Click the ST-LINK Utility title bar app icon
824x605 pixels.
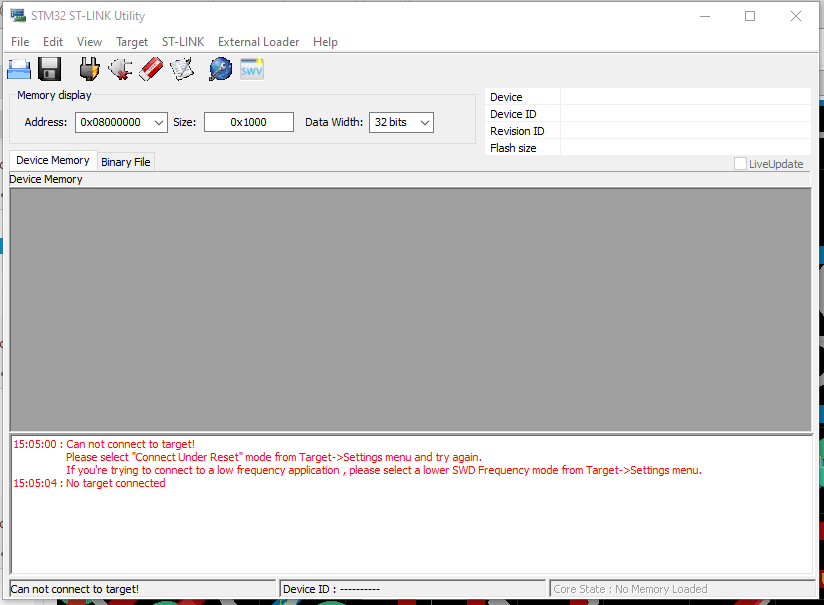coord(18,16)
